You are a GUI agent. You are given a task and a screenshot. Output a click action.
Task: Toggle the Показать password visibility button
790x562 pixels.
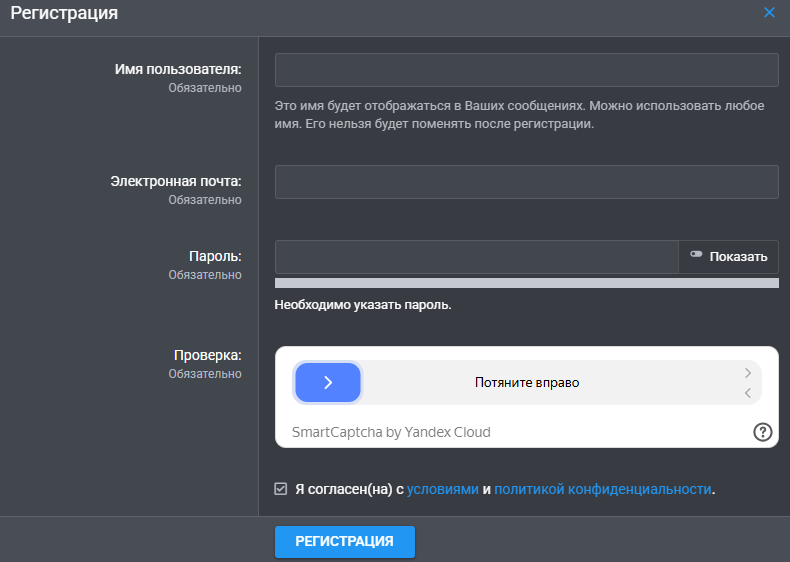pos(728,257)
